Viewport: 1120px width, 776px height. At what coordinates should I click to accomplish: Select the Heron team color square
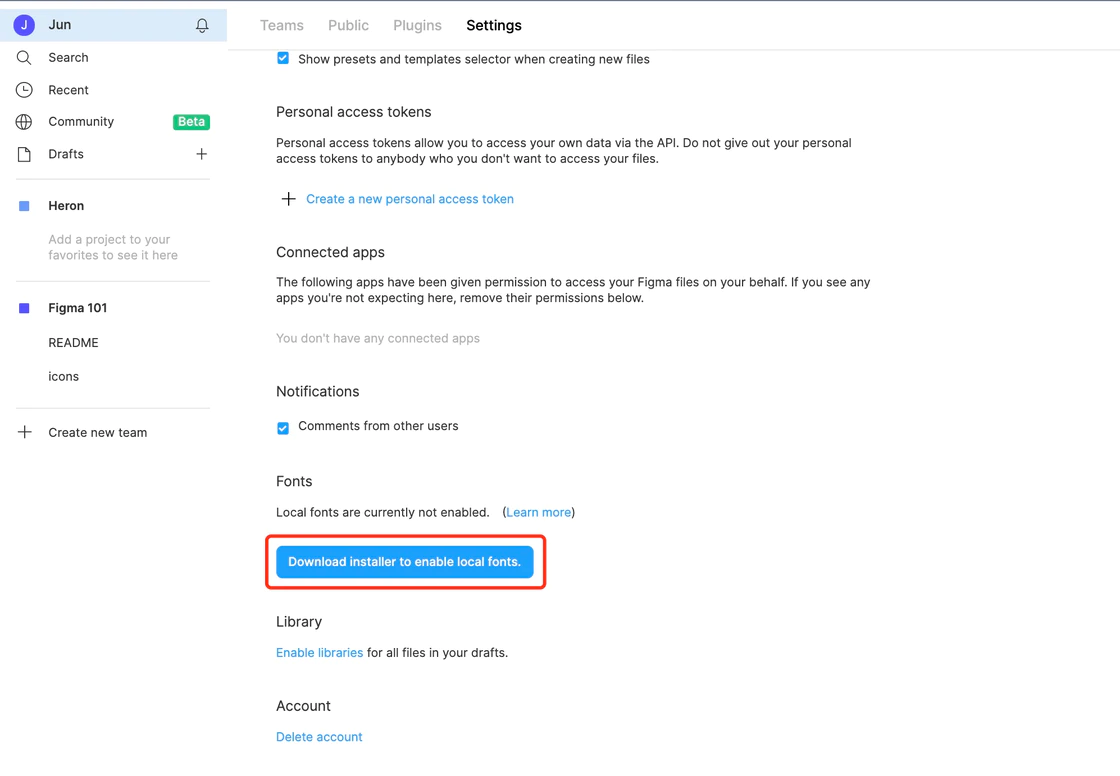point(24,206)
